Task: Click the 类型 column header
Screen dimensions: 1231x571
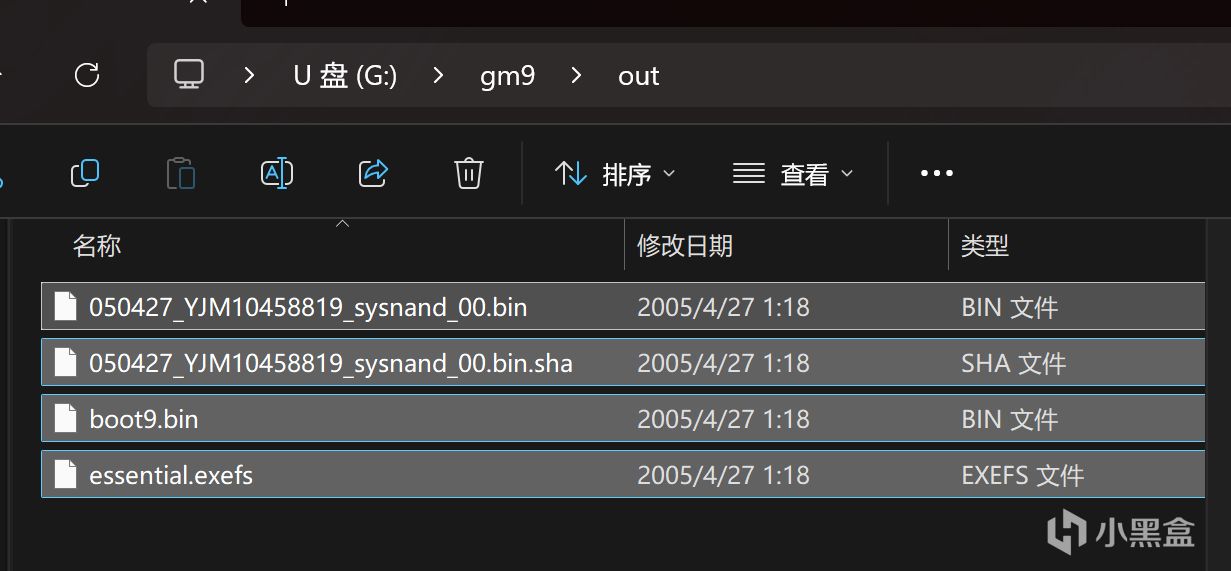Action: coord(985,246)
